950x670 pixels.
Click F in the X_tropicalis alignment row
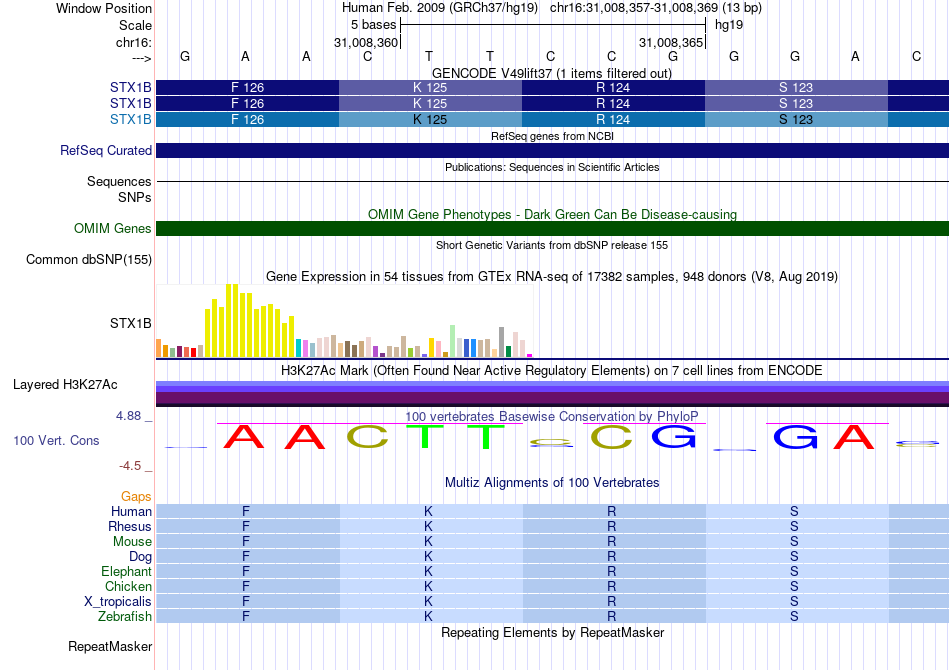(246, 602)
